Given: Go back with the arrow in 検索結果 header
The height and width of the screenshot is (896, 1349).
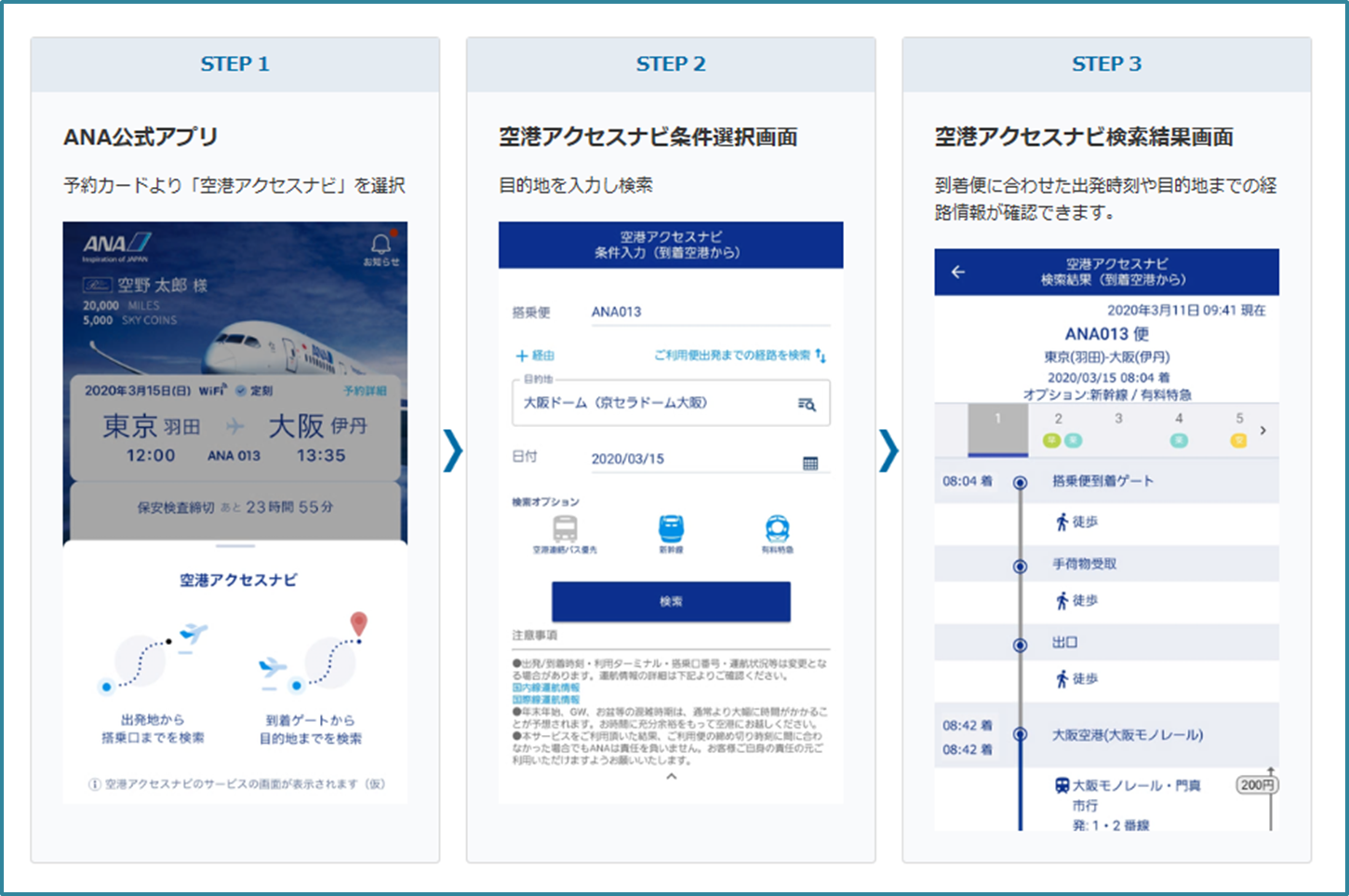Looking at the screenshot, I should click(x=958, y=272).
